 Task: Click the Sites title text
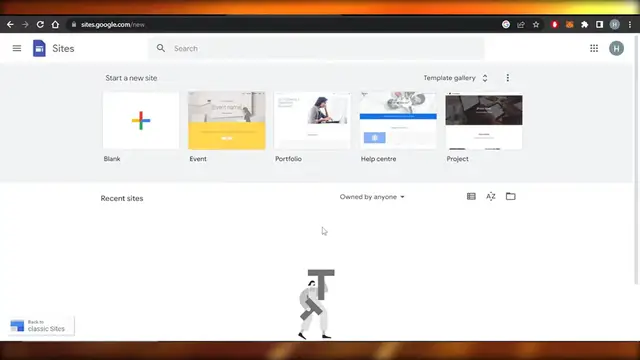point(63,49)
